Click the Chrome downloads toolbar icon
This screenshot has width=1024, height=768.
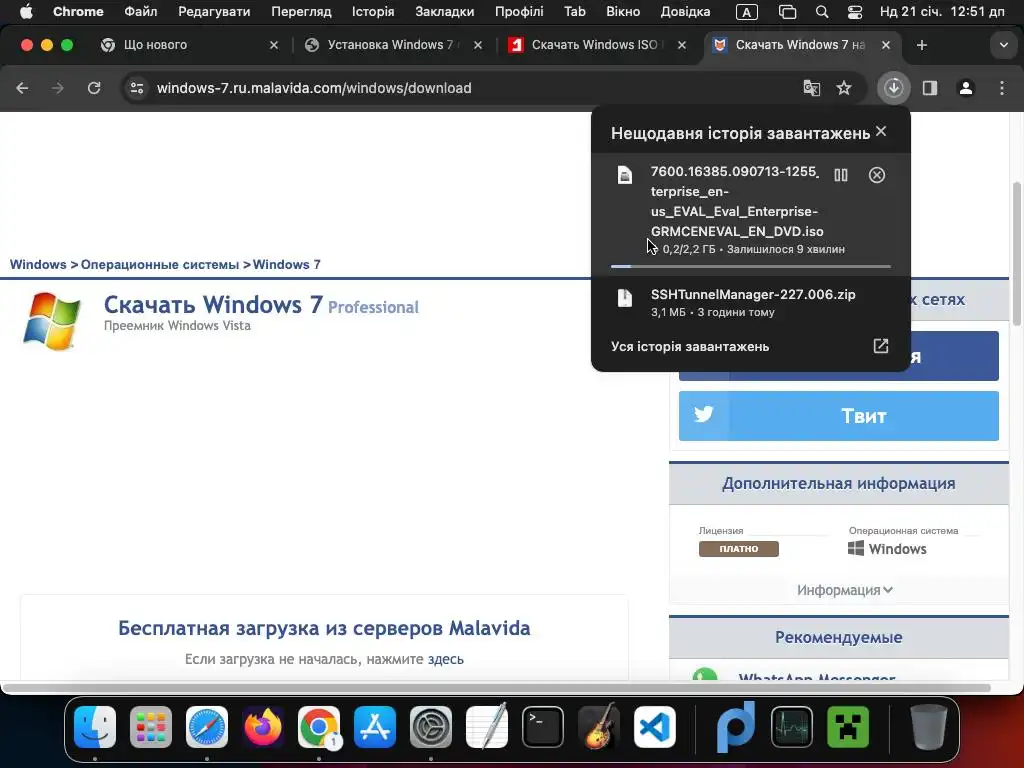coord(893,88)
